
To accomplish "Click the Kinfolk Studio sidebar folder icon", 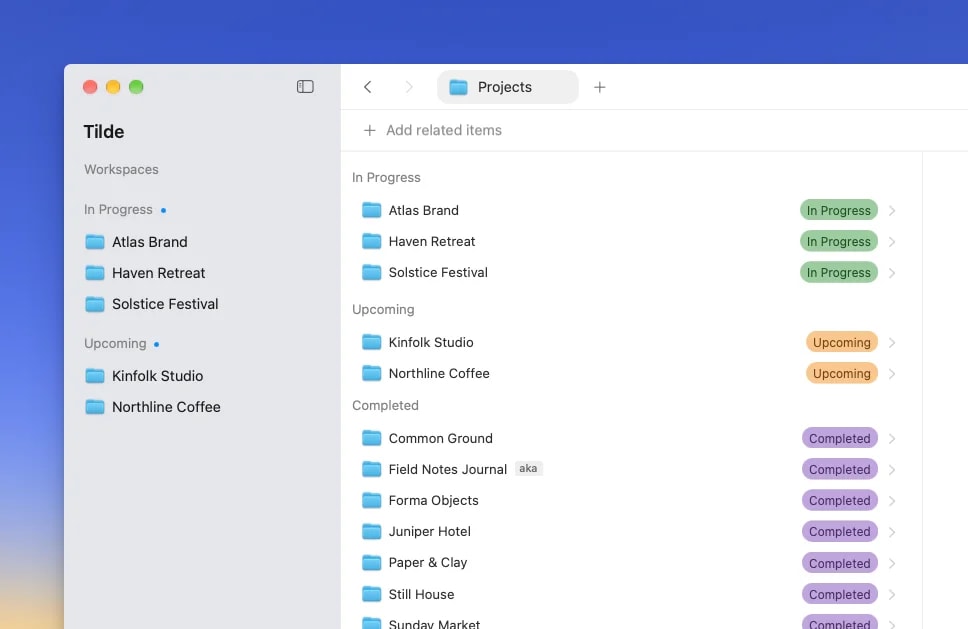I will [94, 376].
